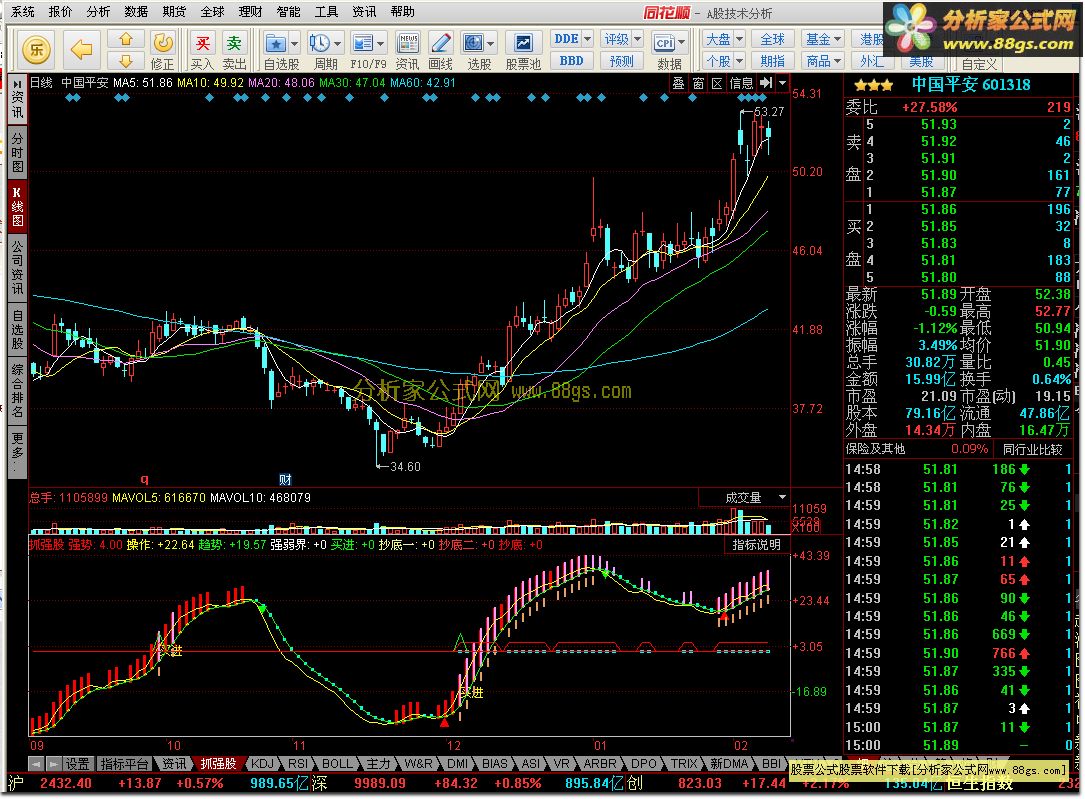Click the 设置 button near indicator tabs

tap(78, 764)
